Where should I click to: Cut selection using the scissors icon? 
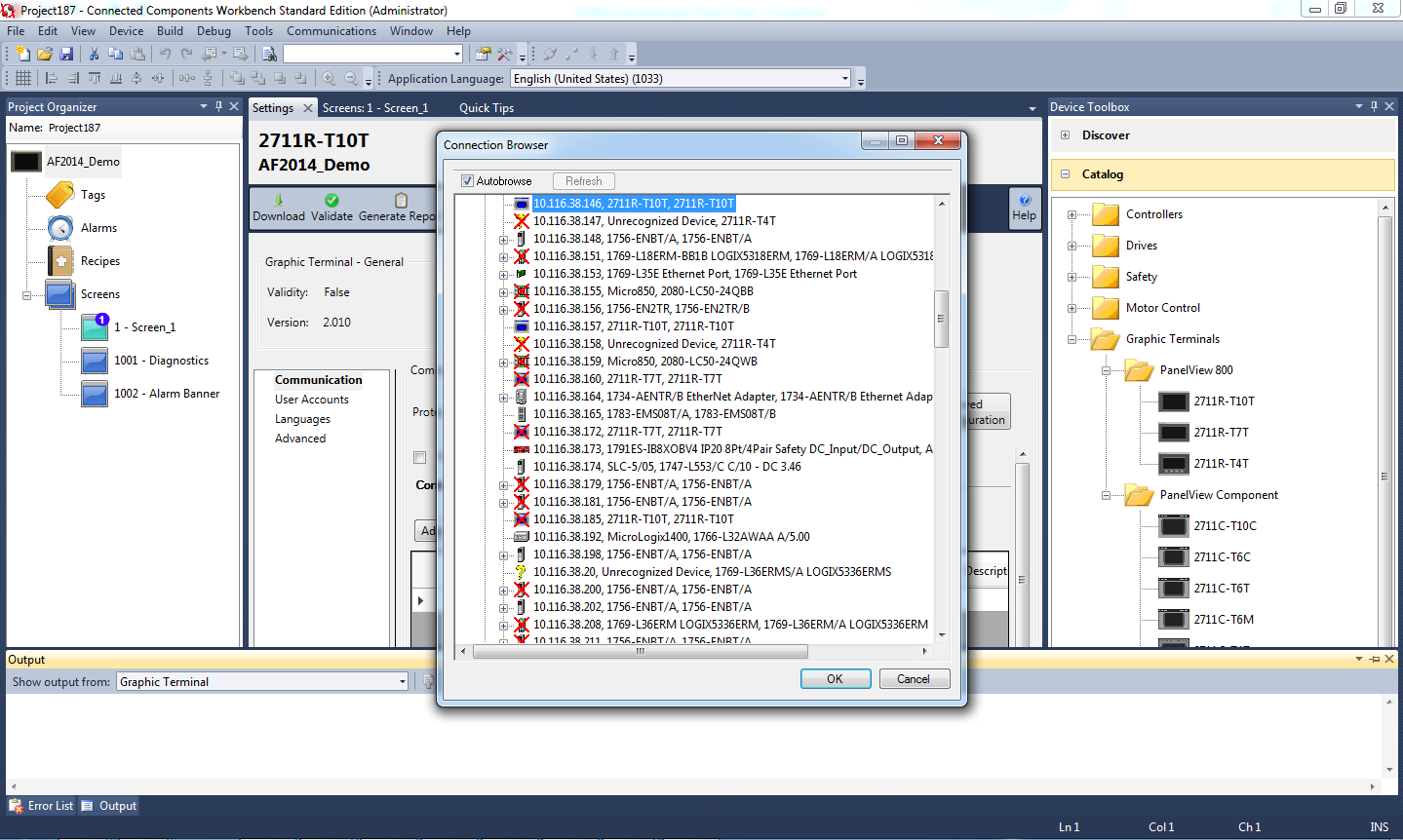pyautogui.click(x=94, y=54)
